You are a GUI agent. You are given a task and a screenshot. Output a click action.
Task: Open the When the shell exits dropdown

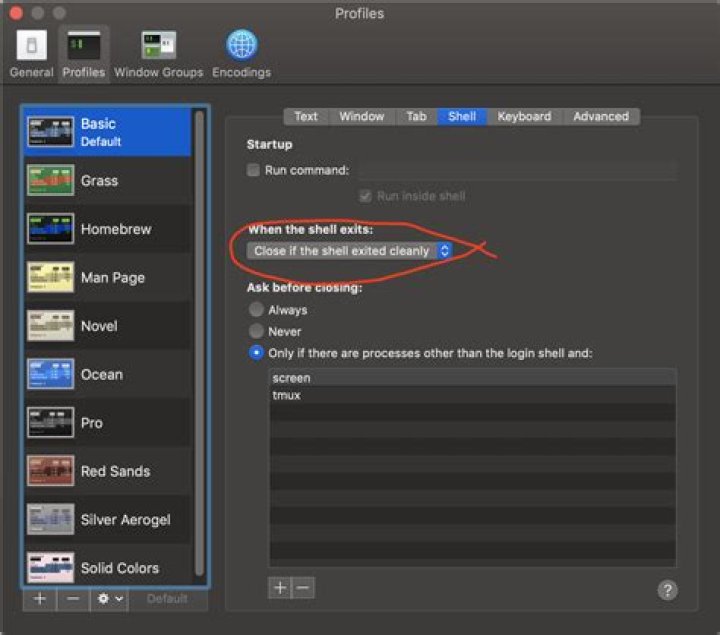click(x=349, y=251)
